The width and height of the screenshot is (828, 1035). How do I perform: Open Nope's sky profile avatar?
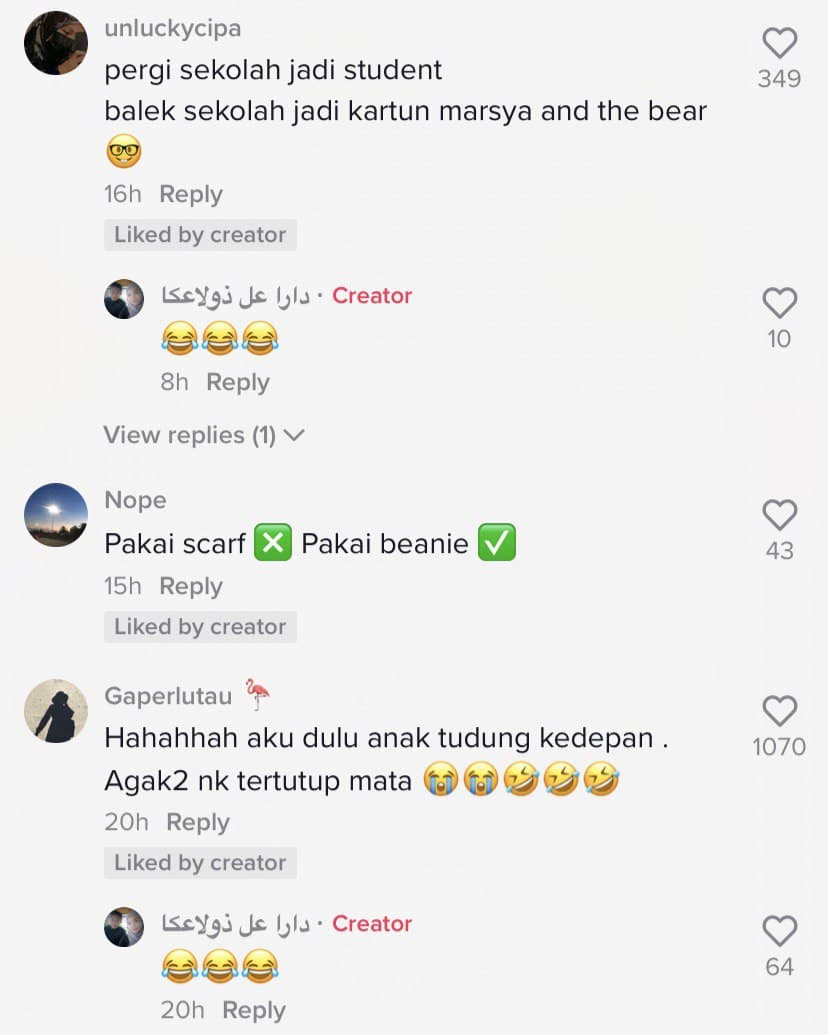click(x=56, y=515)
